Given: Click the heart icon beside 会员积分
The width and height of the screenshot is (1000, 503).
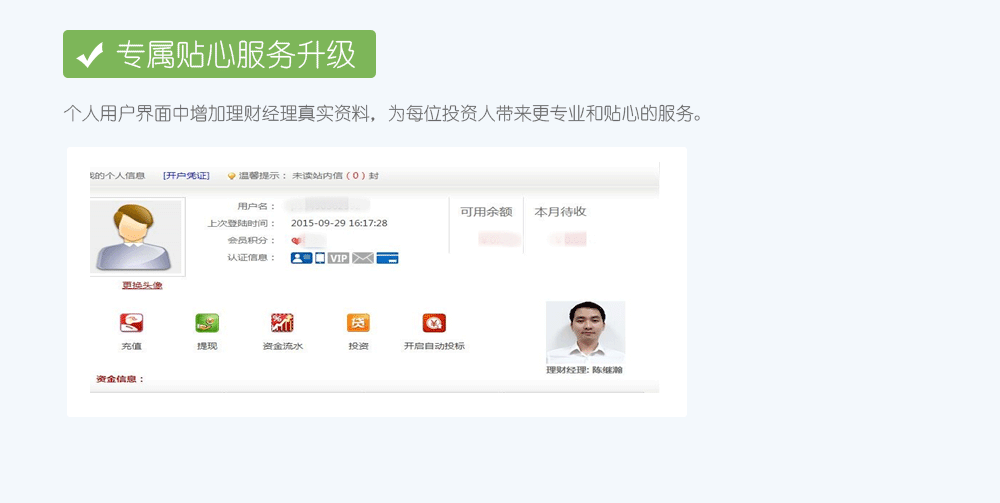Looking at the screenshot, I should [296, 241].
